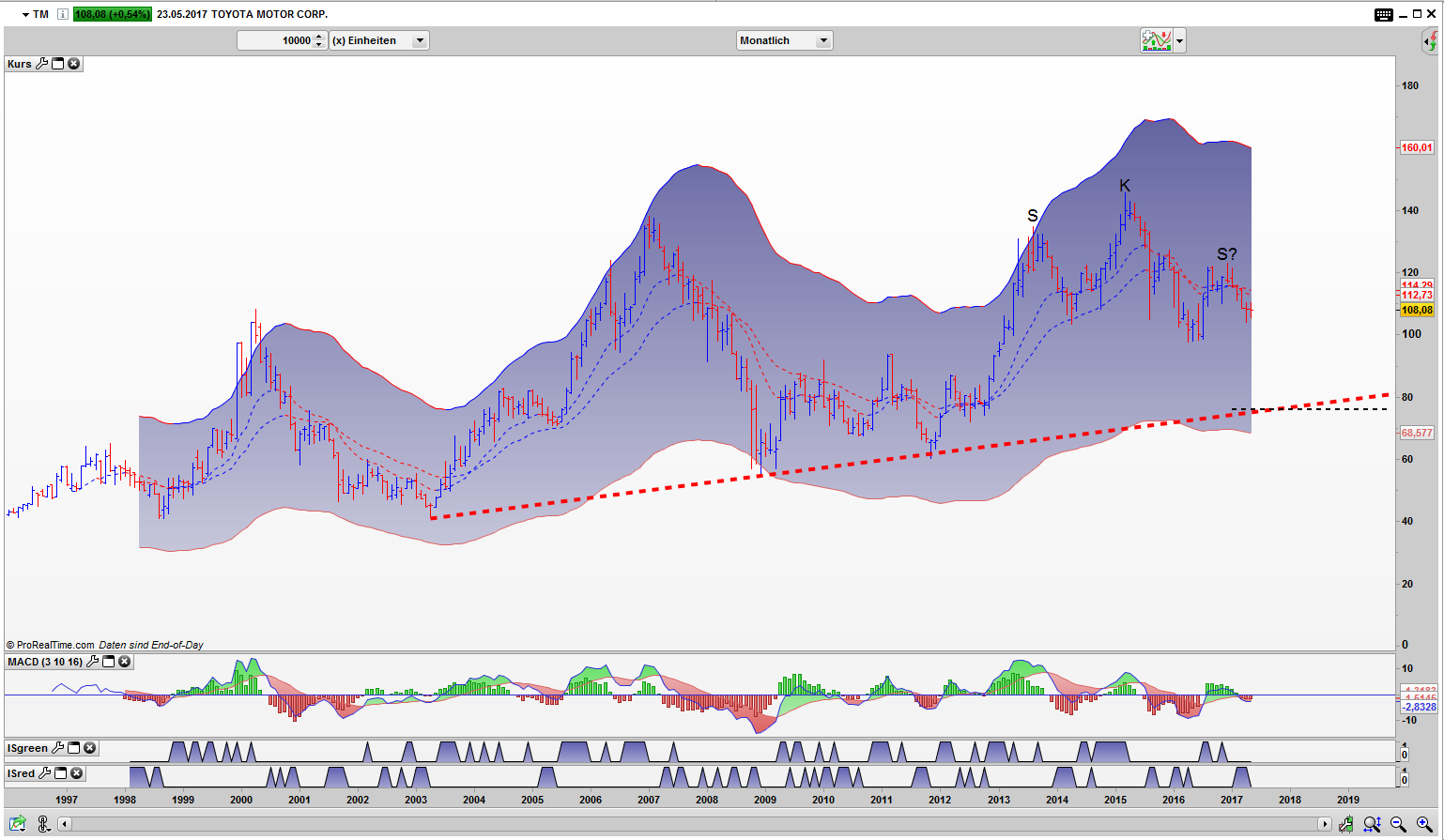Screen dimensions: 1444x840
Task: Open the Monatlich timeframe dropdown
Action: click(784, 40)
